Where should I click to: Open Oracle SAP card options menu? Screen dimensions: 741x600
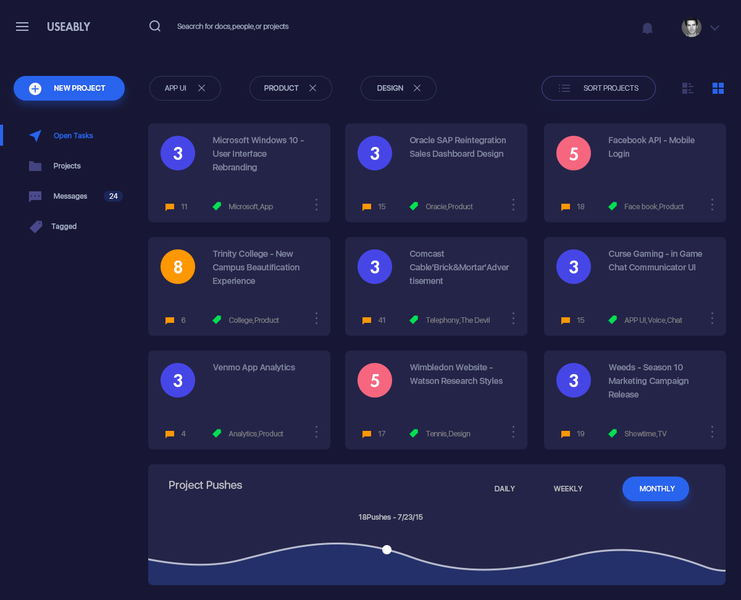tap(513, 205)
